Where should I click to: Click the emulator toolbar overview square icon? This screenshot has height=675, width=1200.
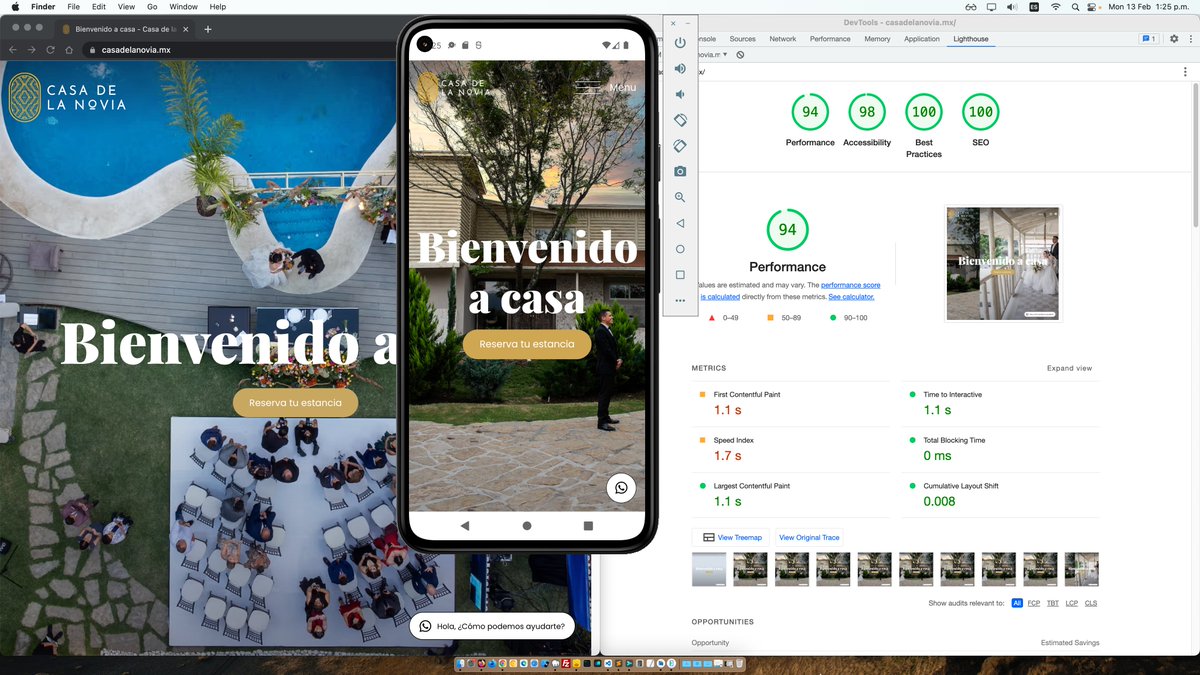tap(680, 275)
